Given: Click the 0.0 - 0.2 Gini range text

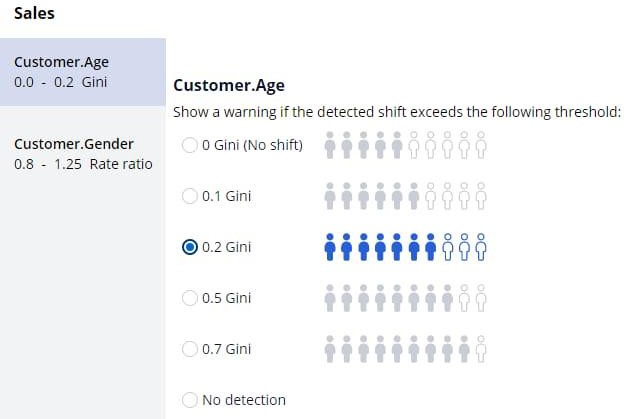Looking at the screenshot, I should [x=60, y=82].
